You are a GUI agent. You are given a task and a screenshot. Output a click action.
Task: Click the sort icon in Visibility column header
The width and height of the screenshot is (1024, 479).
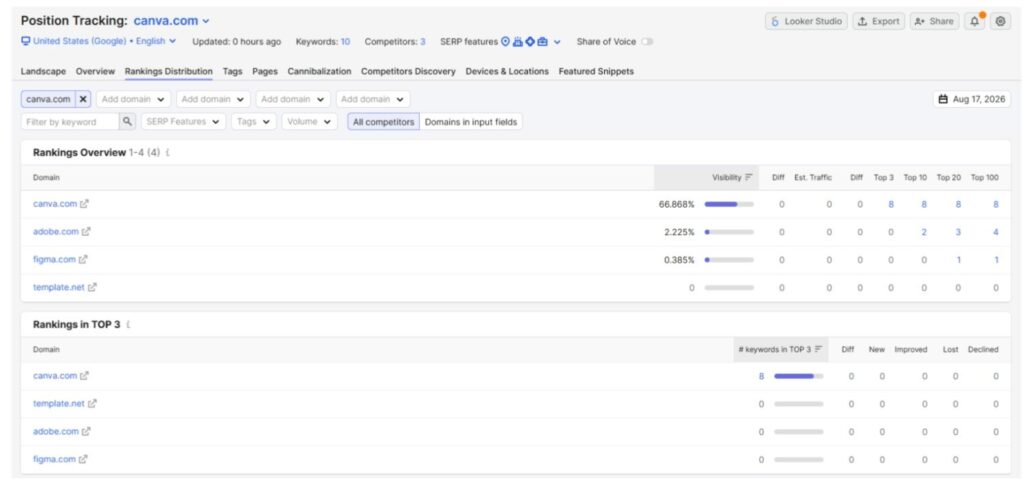coord(749,178)
